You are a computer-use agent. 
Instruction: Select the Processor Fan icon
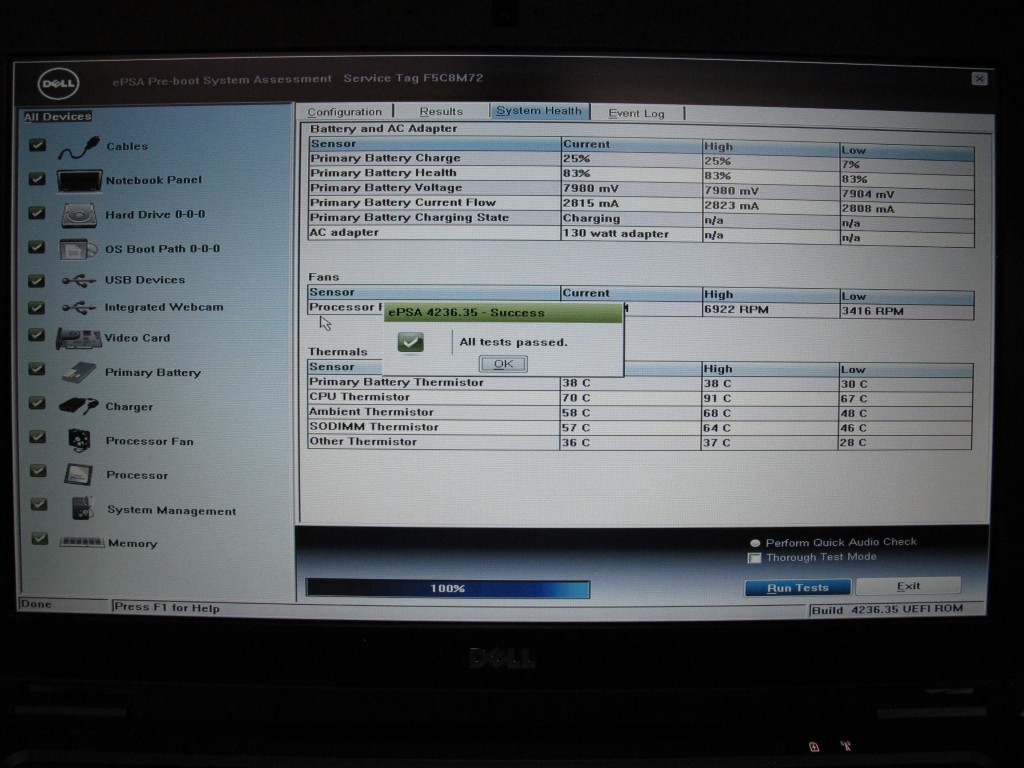pos(79,440)
